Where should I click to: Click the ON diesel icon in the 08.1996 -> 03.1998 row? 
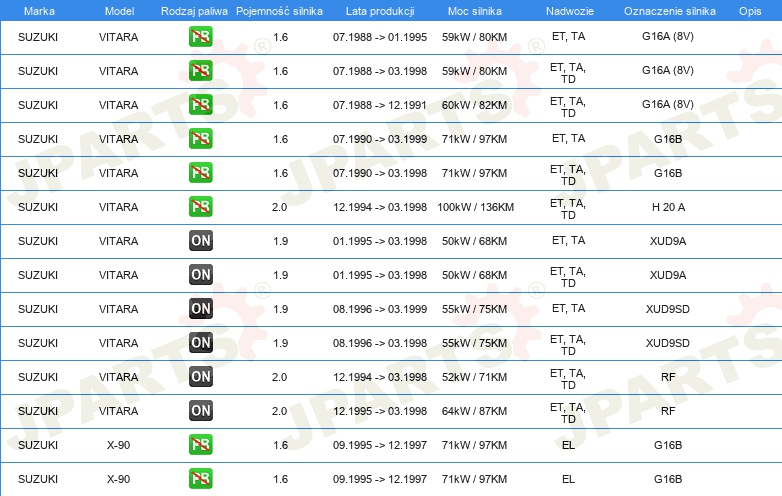[200, 342]
